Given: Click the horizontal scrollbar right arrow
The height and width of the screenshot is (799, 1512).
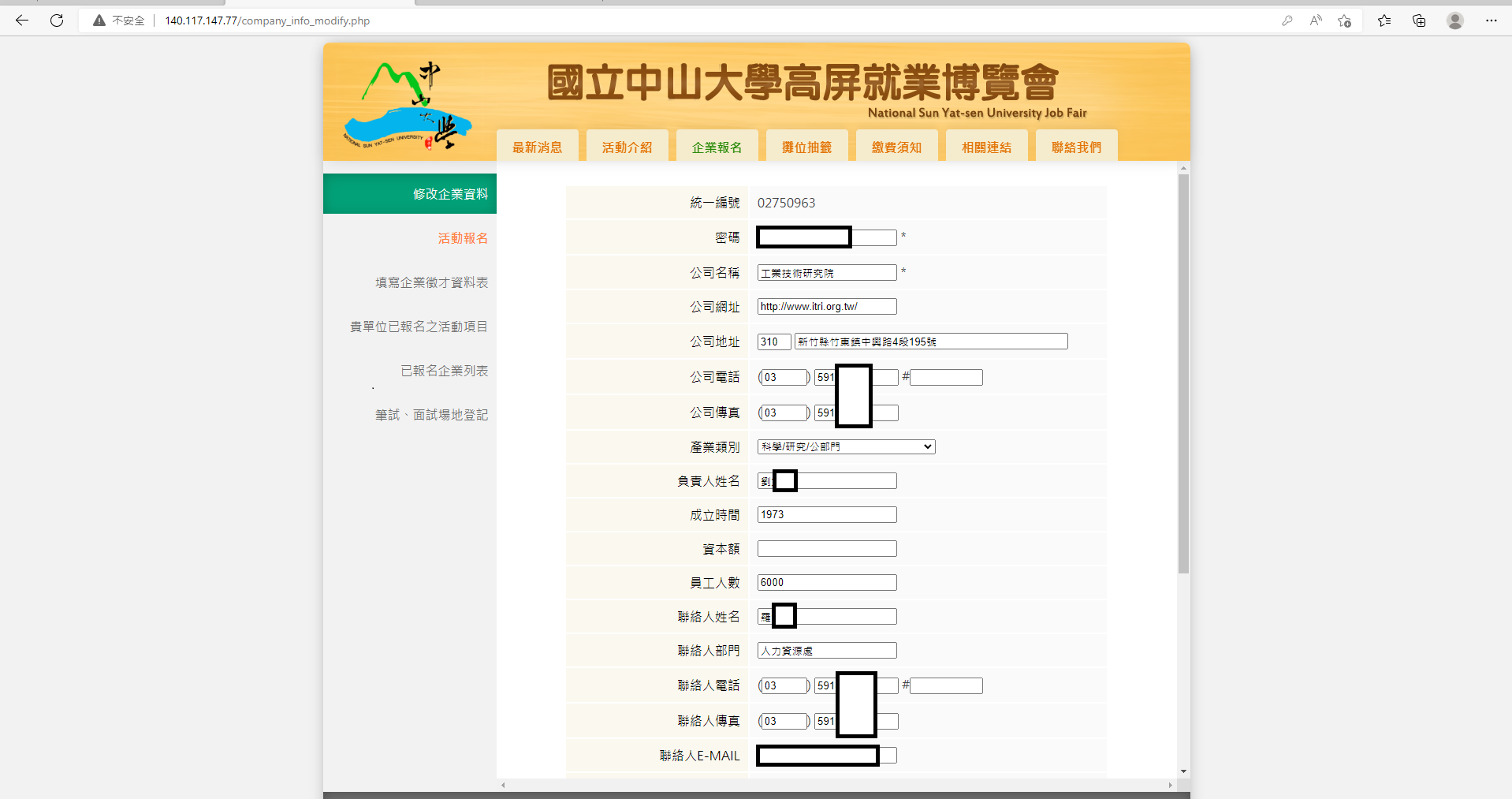Looking at the screenshot, I should pos(1171,785).
